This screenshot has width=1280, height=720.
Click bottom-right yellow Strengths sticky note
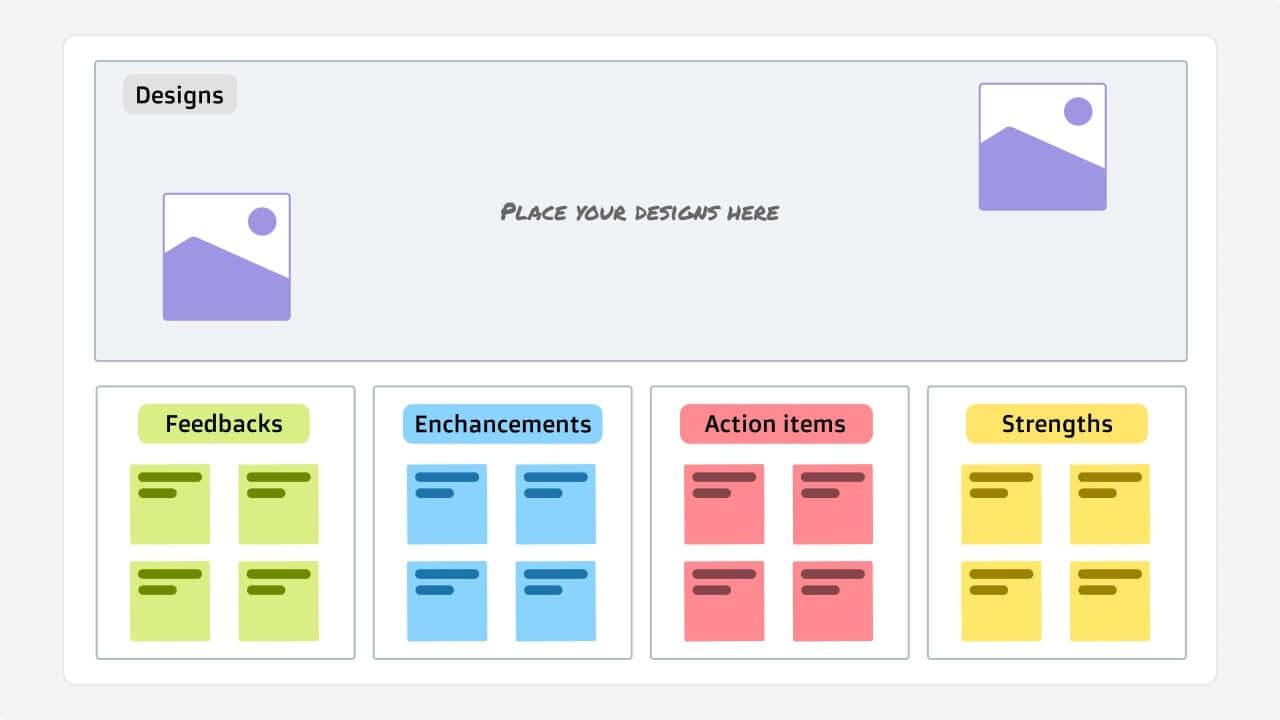[1110, 601]
